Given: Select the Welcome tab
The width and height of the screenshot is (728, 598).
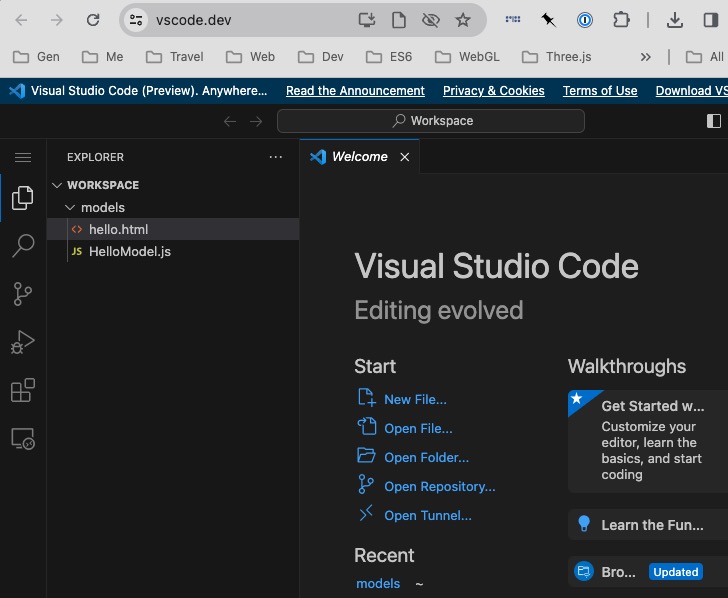Looking at the screenshot, I should coord(359,157).
